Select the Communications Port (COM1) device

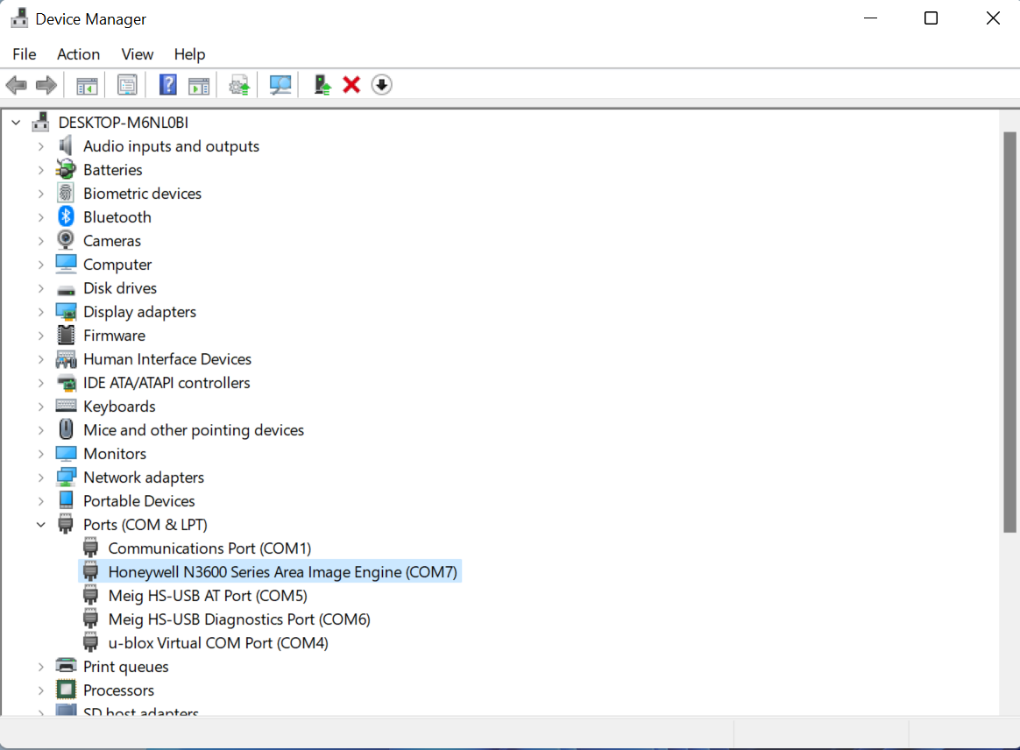[x=209, y=548]
